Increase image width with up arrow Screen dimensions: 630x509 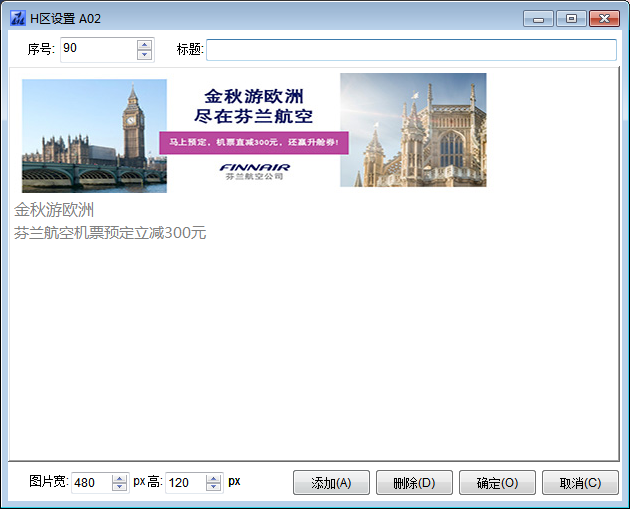coord(119,478)
